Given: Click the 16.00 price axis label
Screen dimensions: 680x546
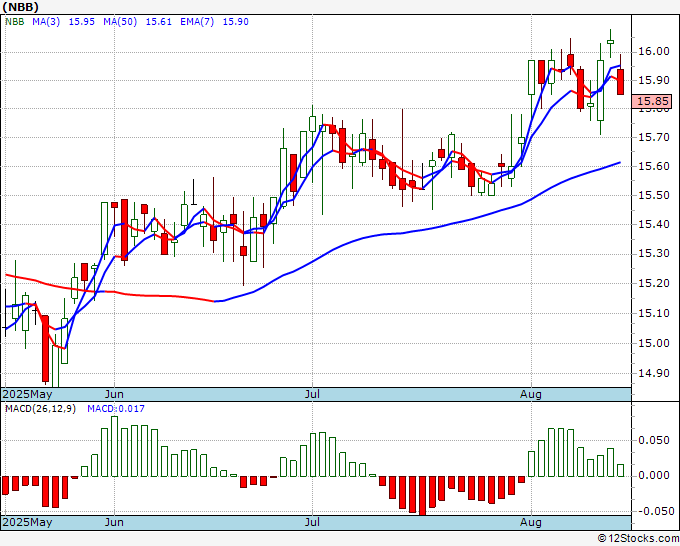Looking at the screenshot, I should tap(654, 52).
